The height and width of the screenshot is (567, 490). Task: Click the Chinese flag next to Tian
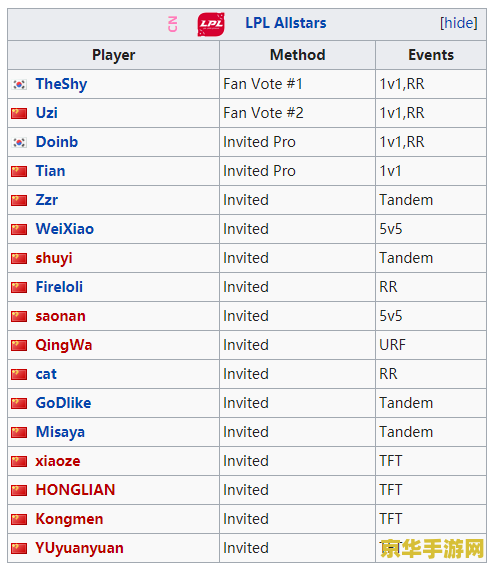pyautogui.click(x=19, y=171)
